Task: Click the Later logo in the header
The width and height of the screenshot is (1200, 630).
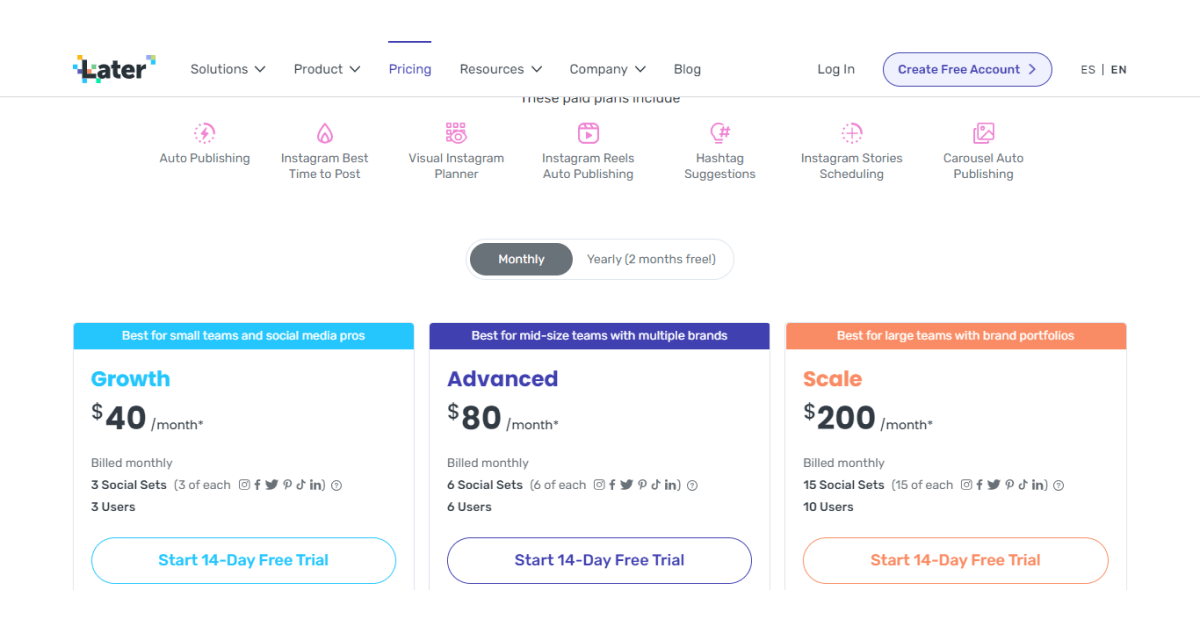Action: pyautogui.click(x=115, y=69)
